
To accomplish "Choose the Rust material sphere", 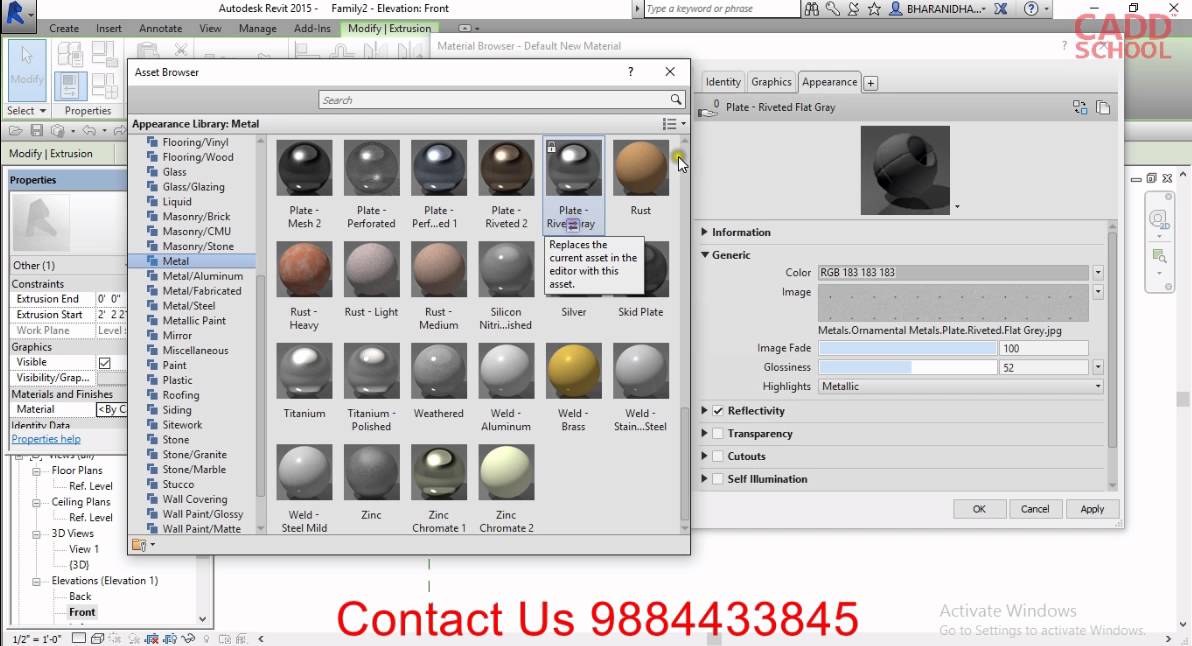I will pyautogui.click(x=640, y=168).
